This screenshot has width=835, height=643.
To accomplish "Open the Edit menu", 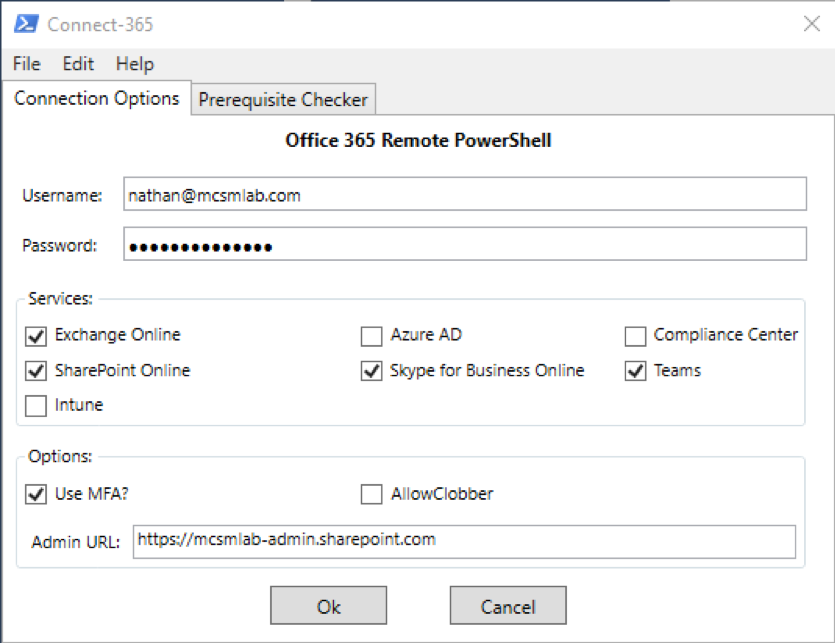I will 77,64.
